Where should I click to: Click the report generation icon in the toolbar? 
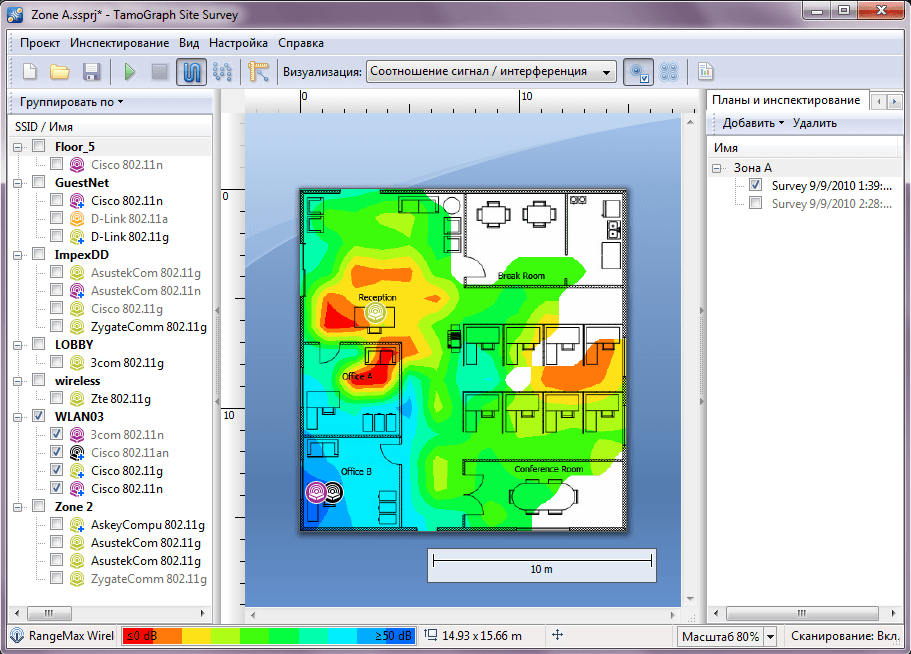[x=705, y=72]
